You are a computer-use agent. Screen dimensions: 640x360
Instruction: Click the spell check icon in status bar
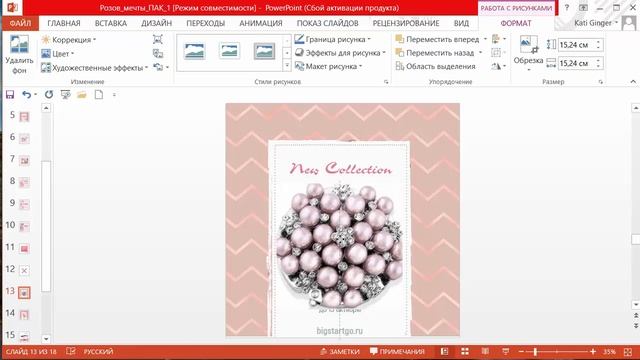pyautogui.click(x=71, y=351)
